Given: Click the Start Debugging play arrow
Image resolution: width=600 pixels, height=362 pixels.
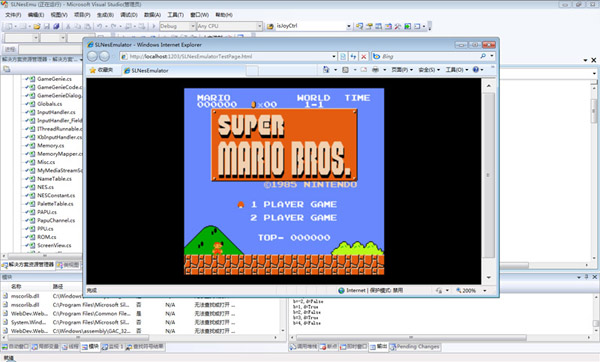Looking at the screenshot, I should (x=154, y=26).
